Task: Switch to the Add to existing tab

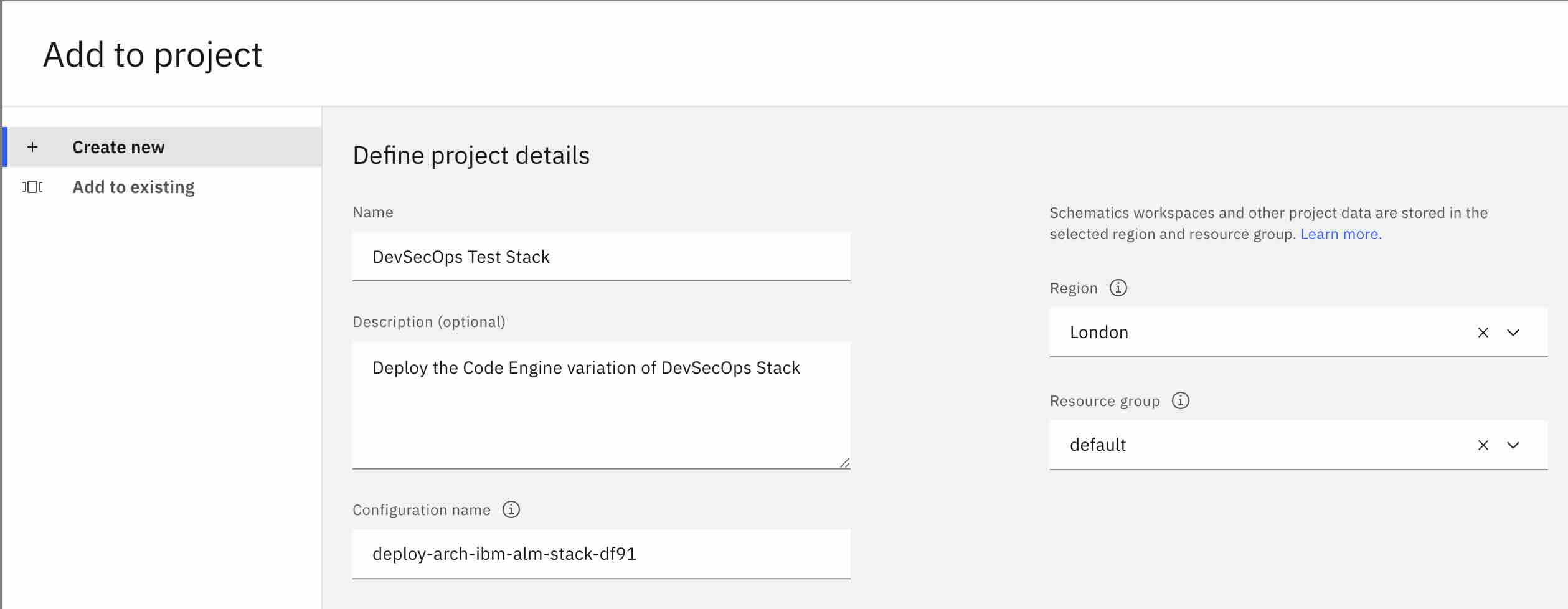Action: coord(133,187)
